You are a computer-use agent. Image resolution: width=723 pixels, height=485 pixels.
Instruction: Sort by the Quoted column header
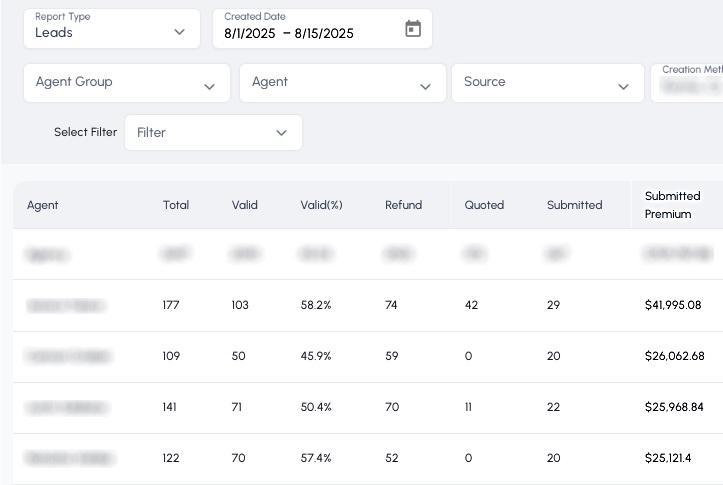(484, 205)
